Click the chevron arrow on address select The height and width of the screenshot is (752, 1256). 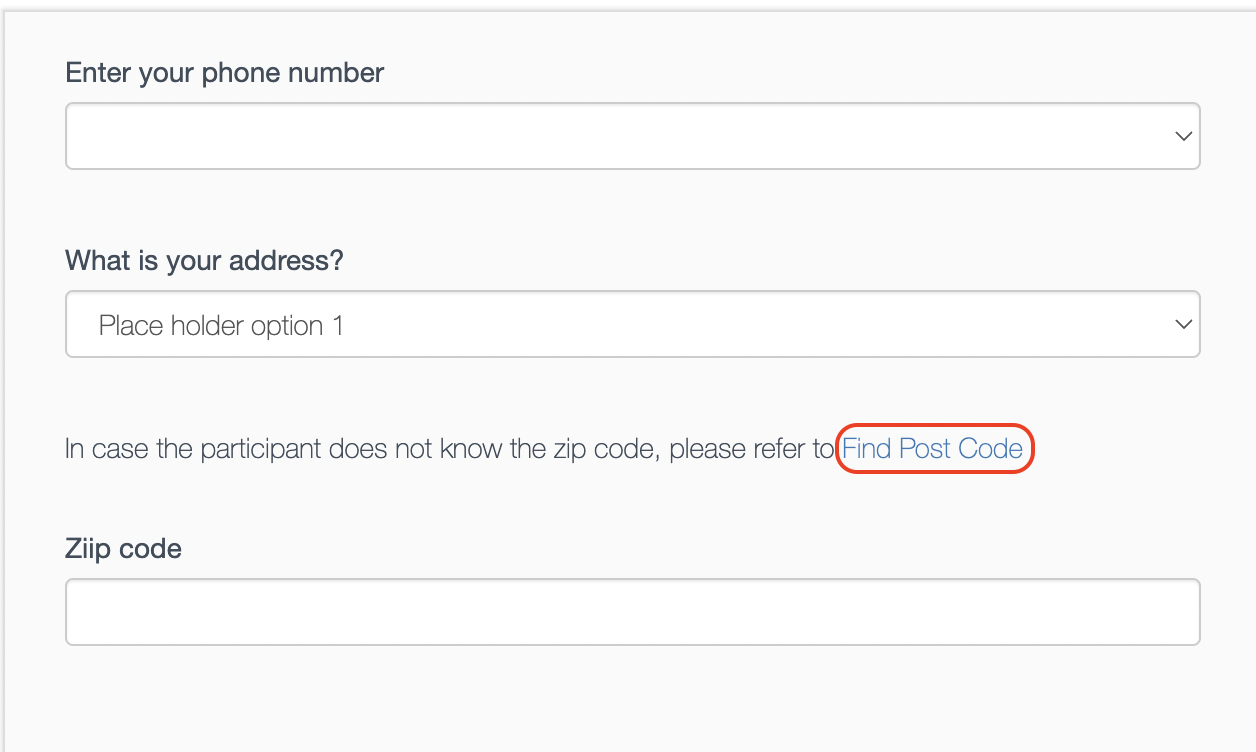pos(1183,324)
